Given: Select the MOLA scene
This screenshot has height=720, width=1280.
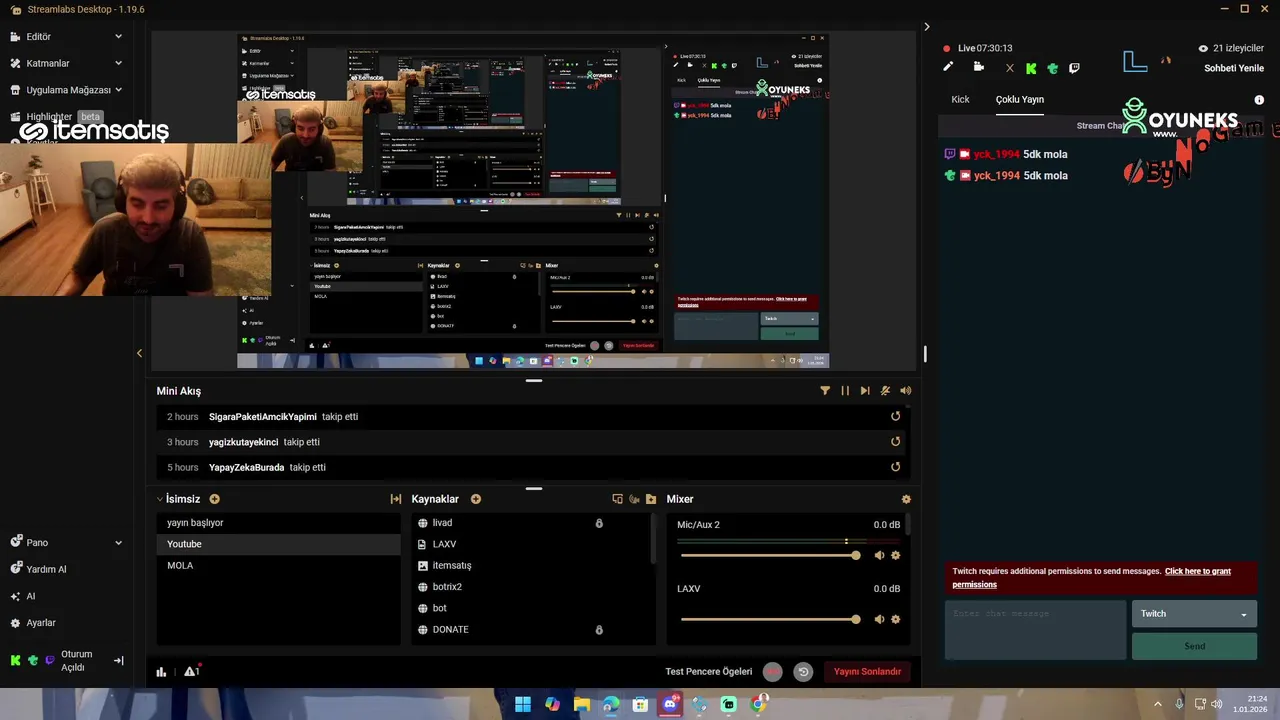Looking at the screenshot, I should (x=279, y=566).
